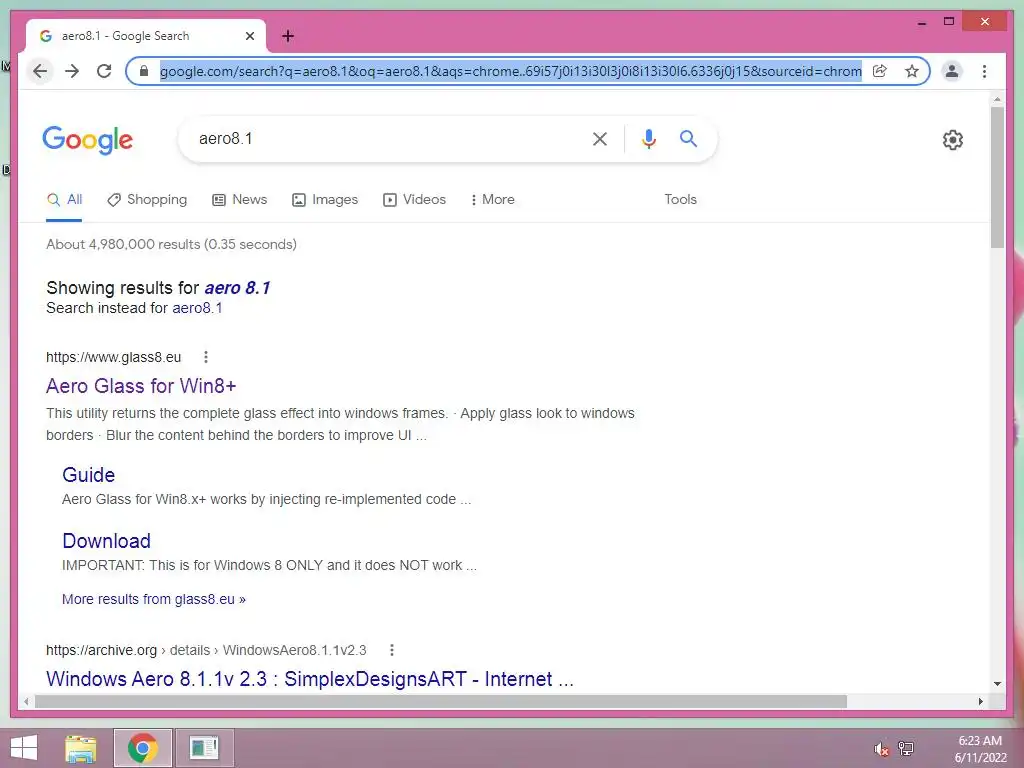
Task: Expand the More search categories menu
Action: (x=492, y=200)
